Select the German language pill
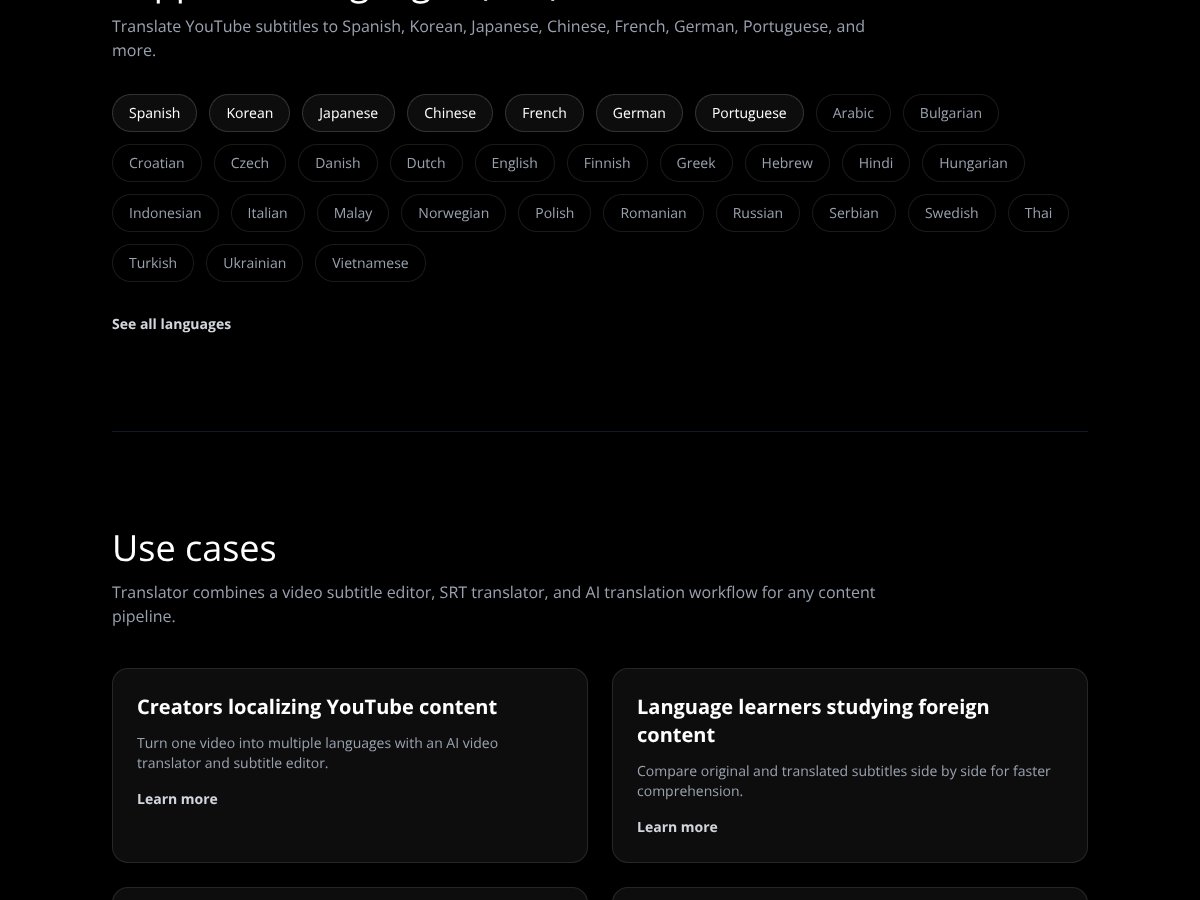1200x900 pixels. point(639,113)
